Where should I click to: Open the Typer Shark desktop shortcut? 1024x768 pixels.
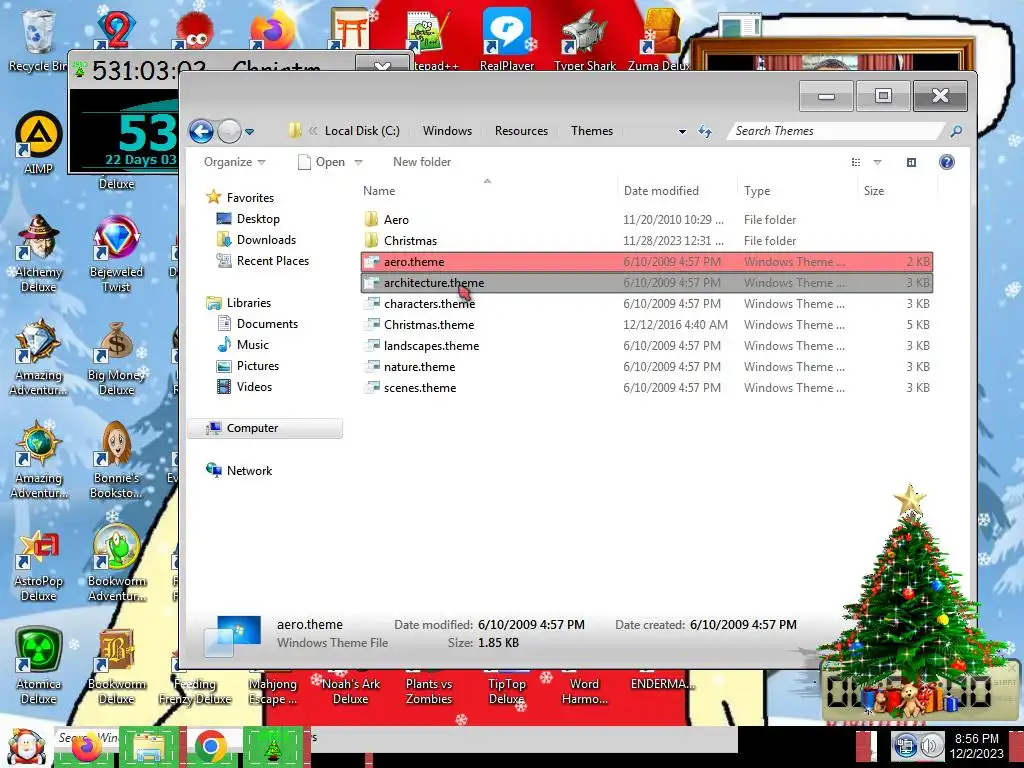click(x=584, y=38)
